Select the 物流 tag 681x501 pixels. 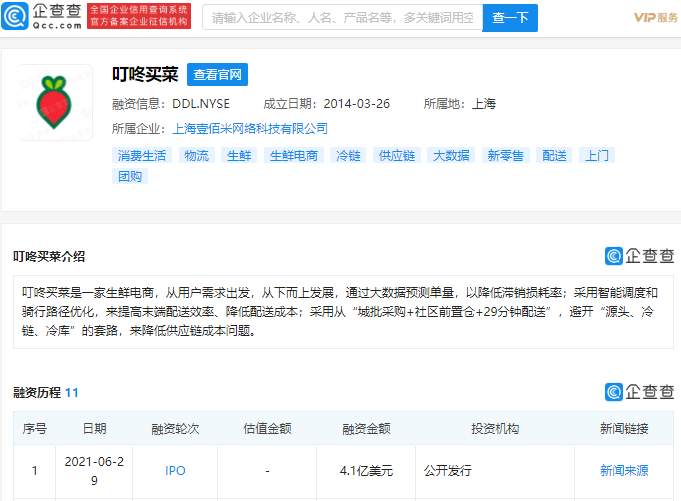pos(196,156)
